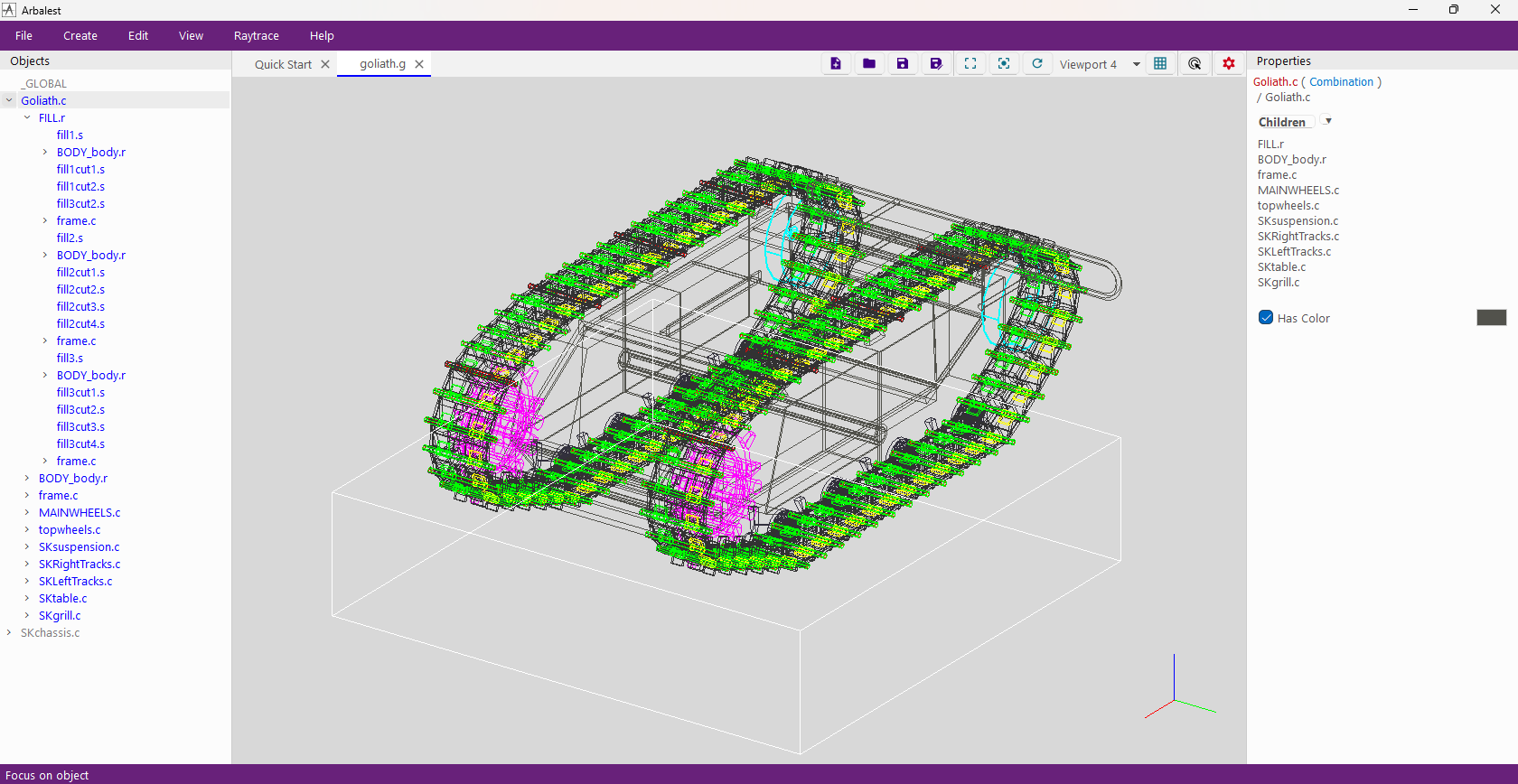Click the frame-all autoview icon
Screen dimensions: 1518x784
point(970,64)
